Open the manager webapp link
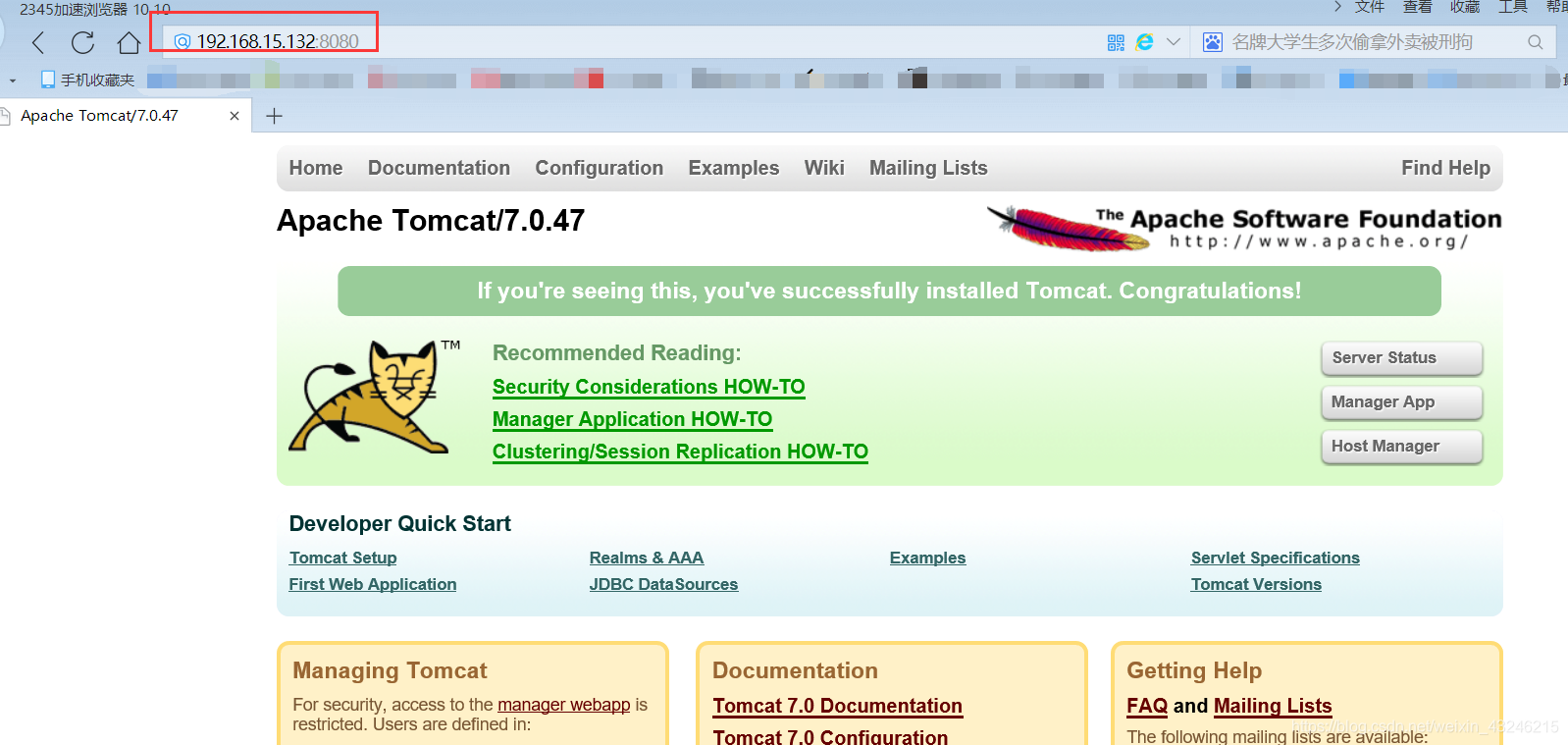The height and width of the screenshot is (745, 1568). 564,705
